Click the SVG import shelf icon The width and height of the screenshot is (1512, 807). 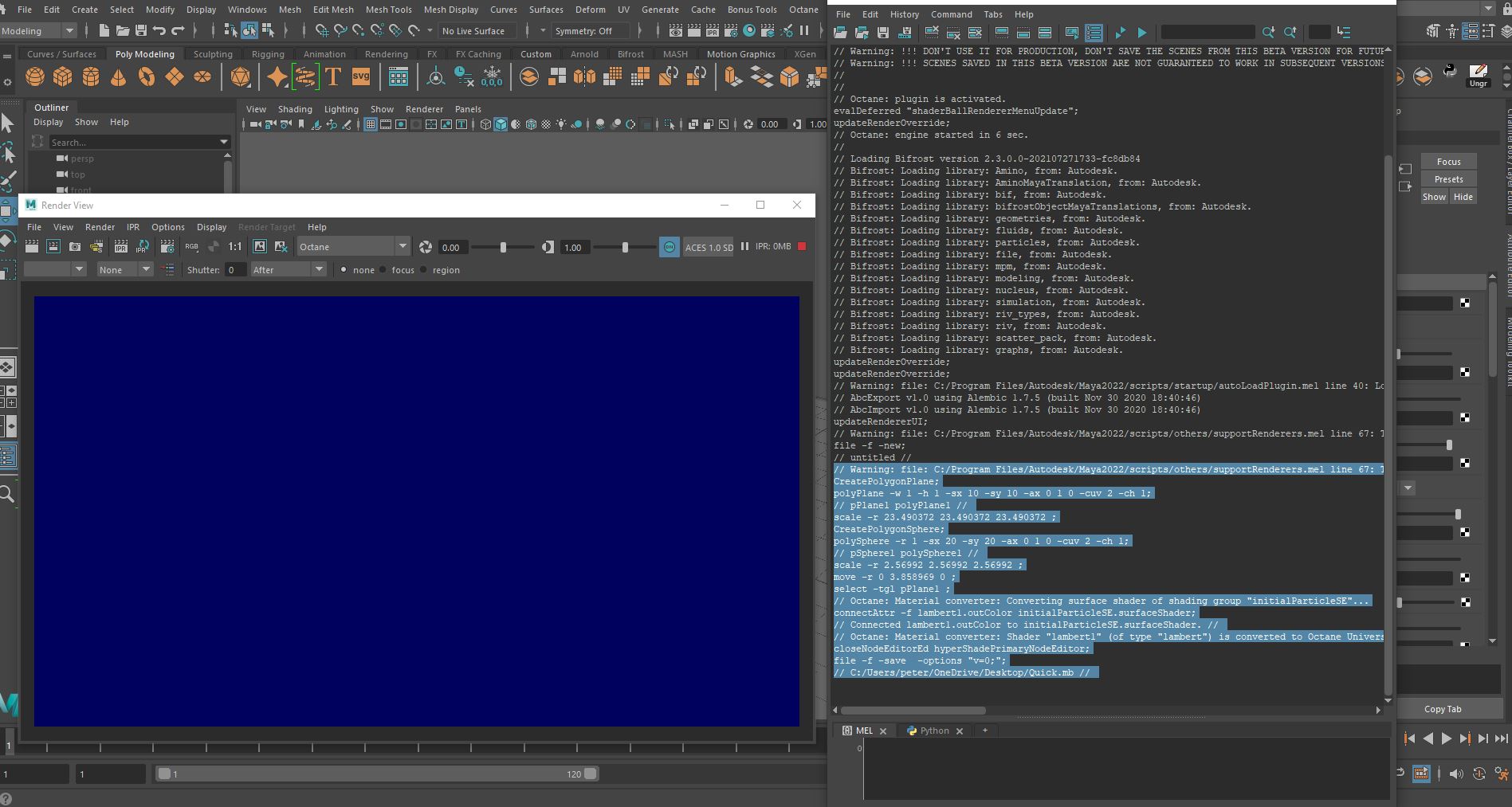[361, 77]
